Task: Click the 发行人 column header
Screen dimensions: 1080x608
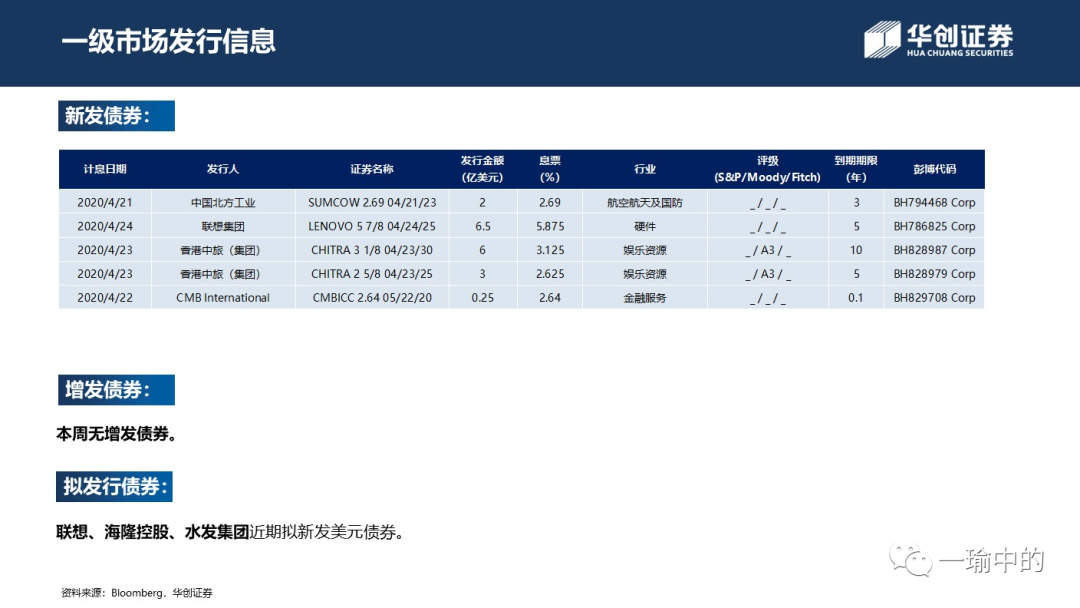Action: (222, 169)
